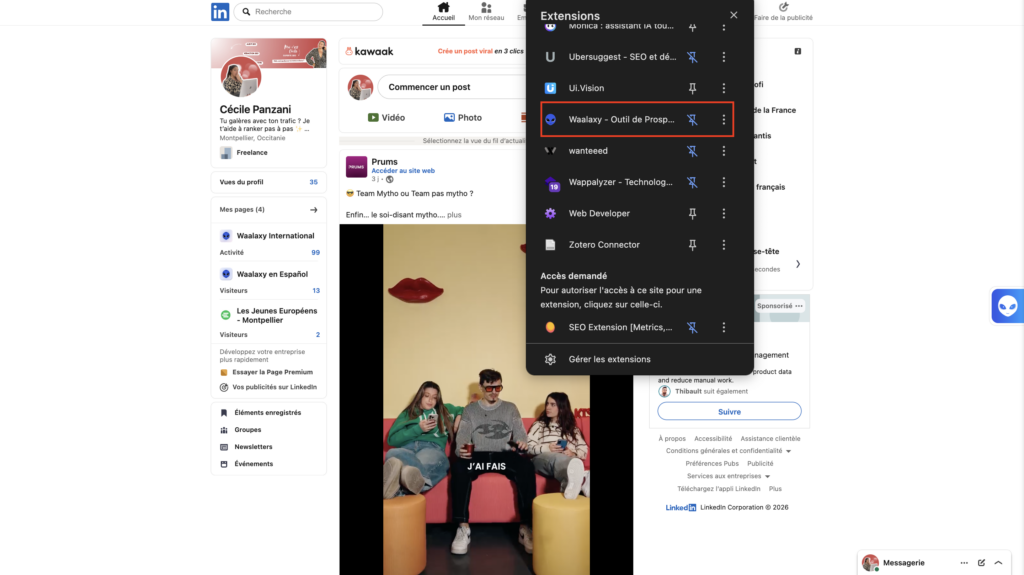Click the Gérer les extensions gear icon
Image resolution: width=1024 pixels, height=575 pixels.
point(550,359)
